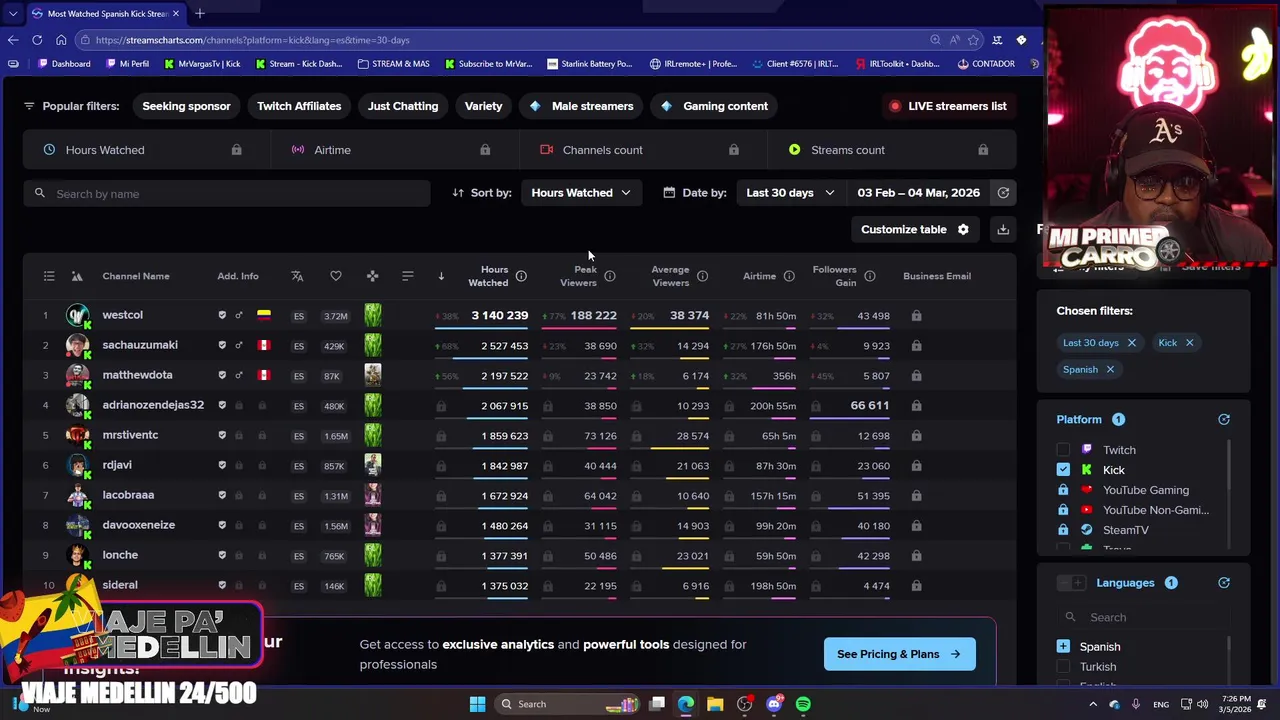The image size is (1280, 720).
Task: Refresh the date range icon
Action: tap(1003, 193)
